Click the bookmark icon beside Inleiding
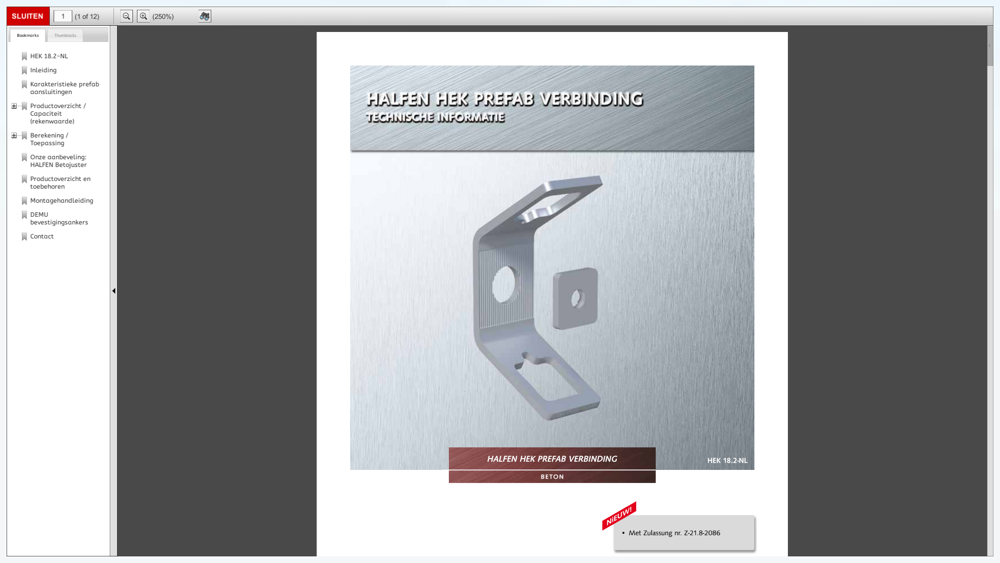1000x563 pixels. (x=24, y=70)
